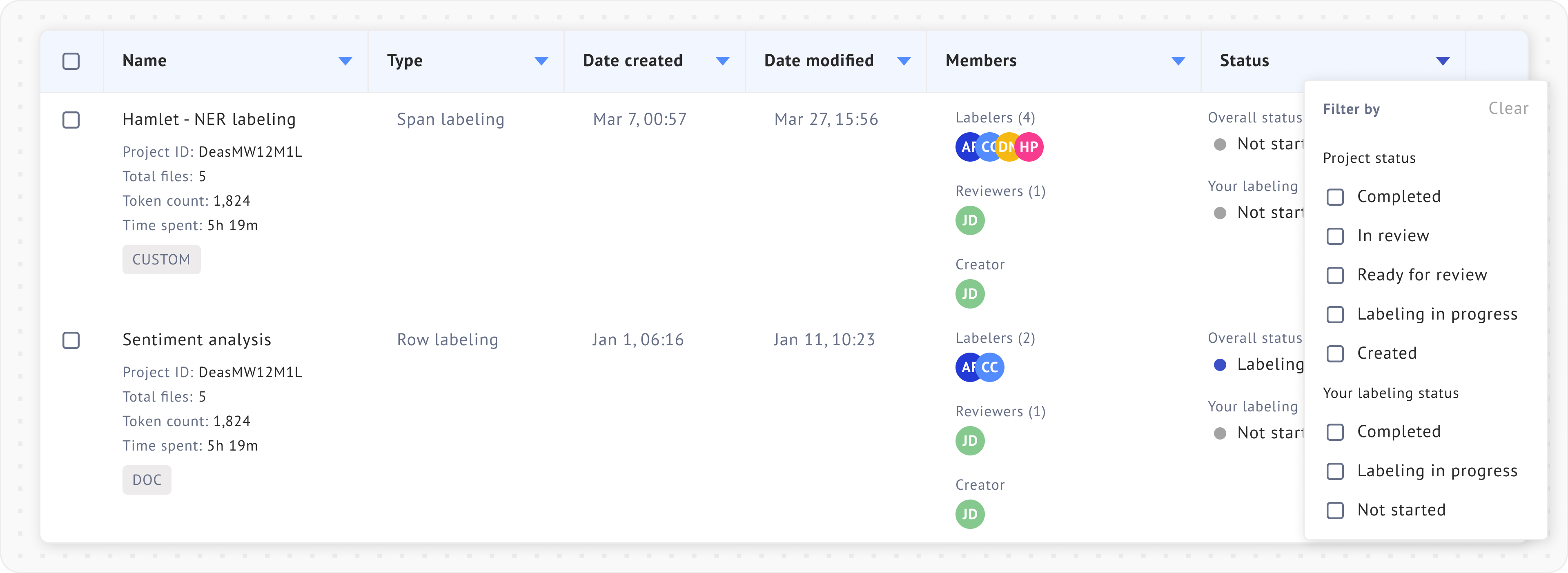Click the JD reviewer avatar in Hamlet row
Screen dimensions: 1568x573
coord(970,220)
